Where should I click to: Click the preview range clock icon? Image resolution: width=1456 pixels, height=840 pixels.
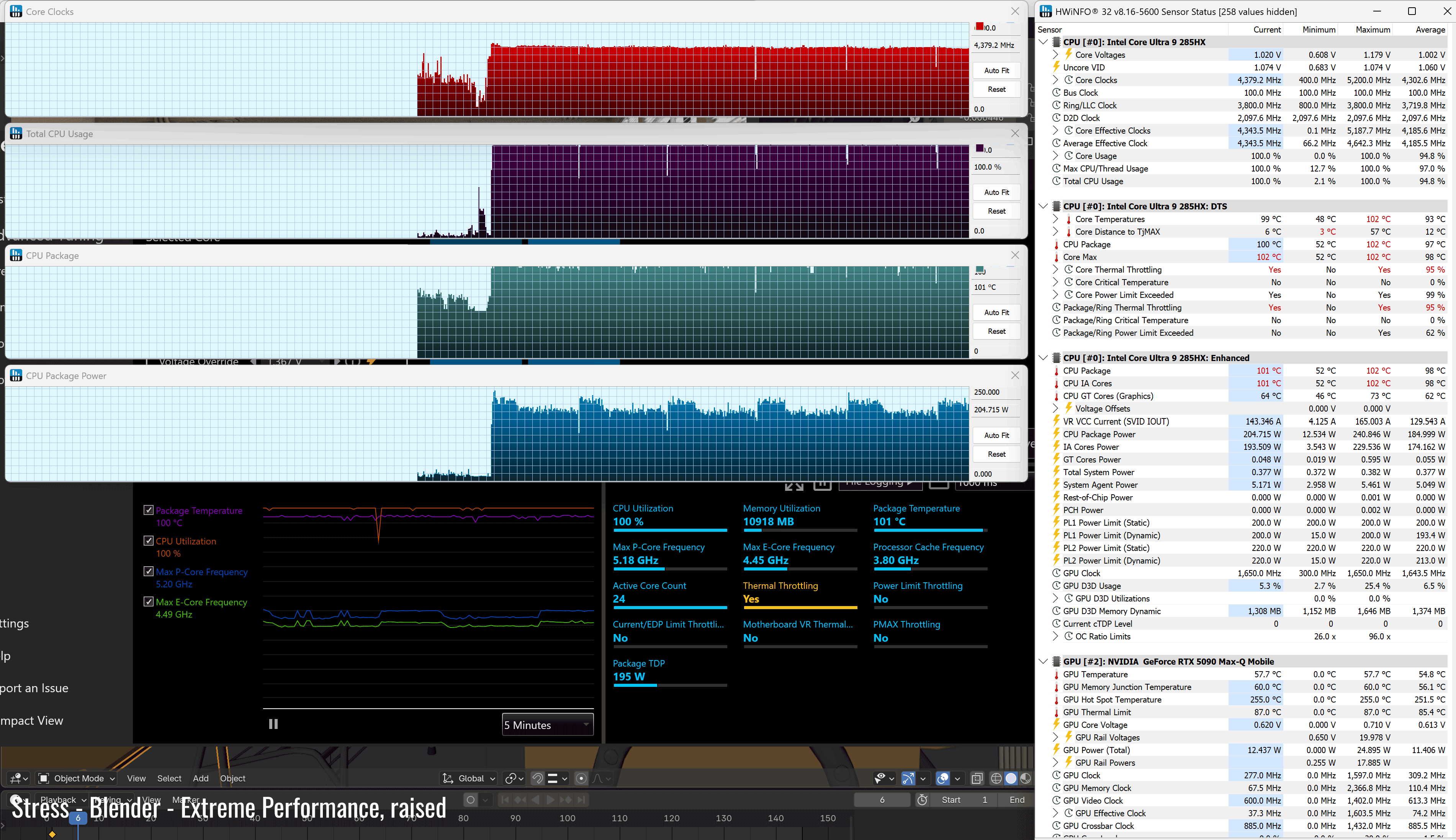tap(922, 800)
